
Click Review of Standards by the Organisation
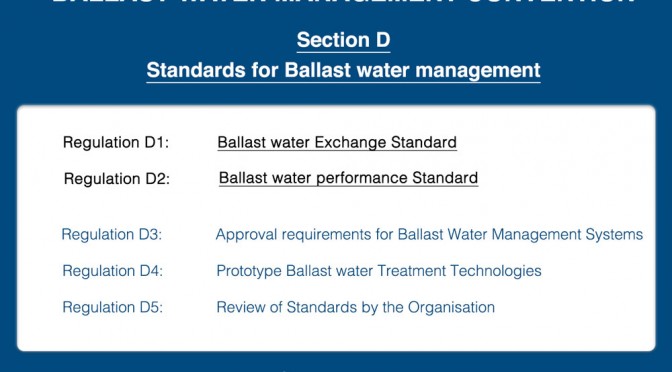click(x=355, y=307)
